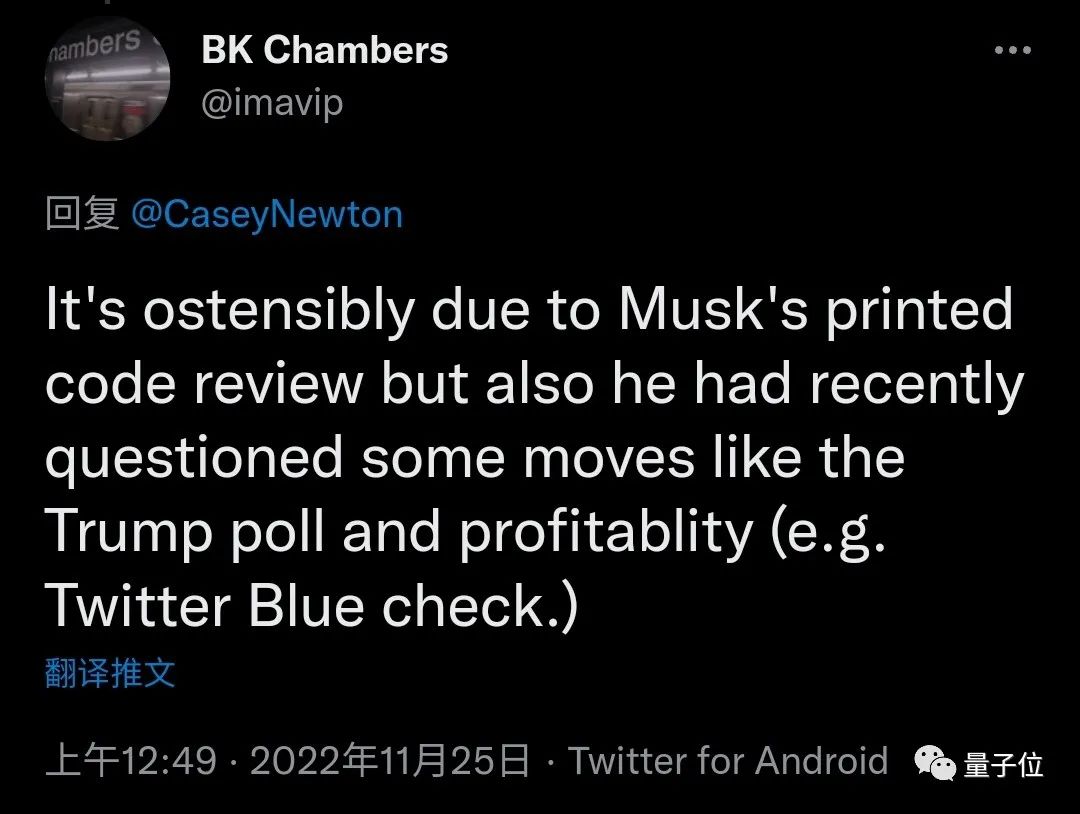
Task: Open the Twitter for Android source link
Action: (x=728, y=762)
